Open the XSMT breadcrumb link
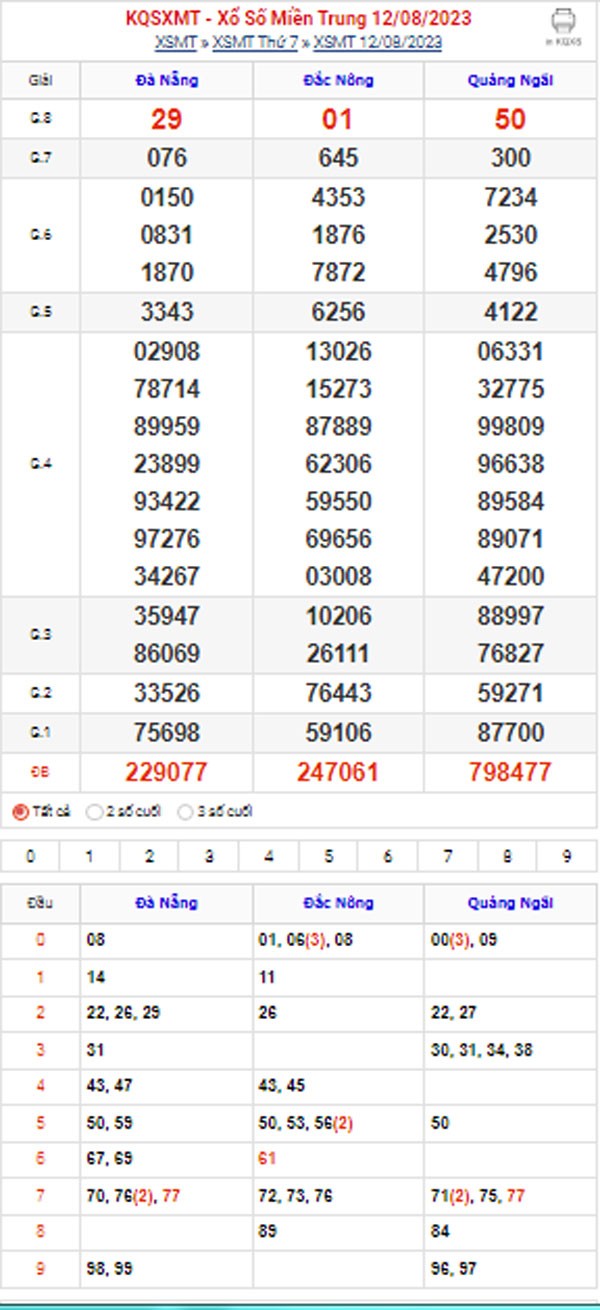This screenshot has width=600, height=1310. tap(176, 42)
